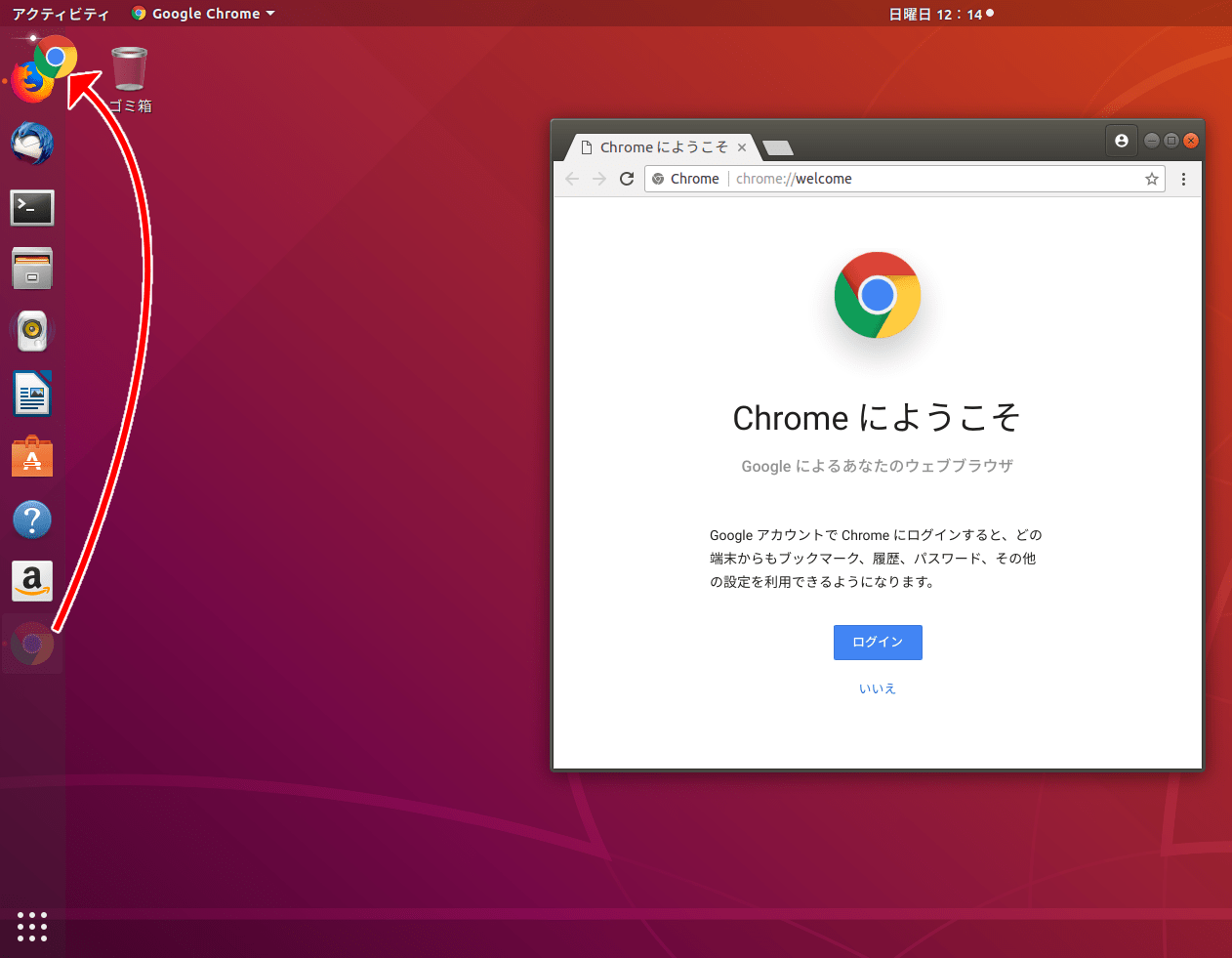Toggle the bookmark star in the address bar
Screen dimensions: 1232x958
(x=1152, y=179)
